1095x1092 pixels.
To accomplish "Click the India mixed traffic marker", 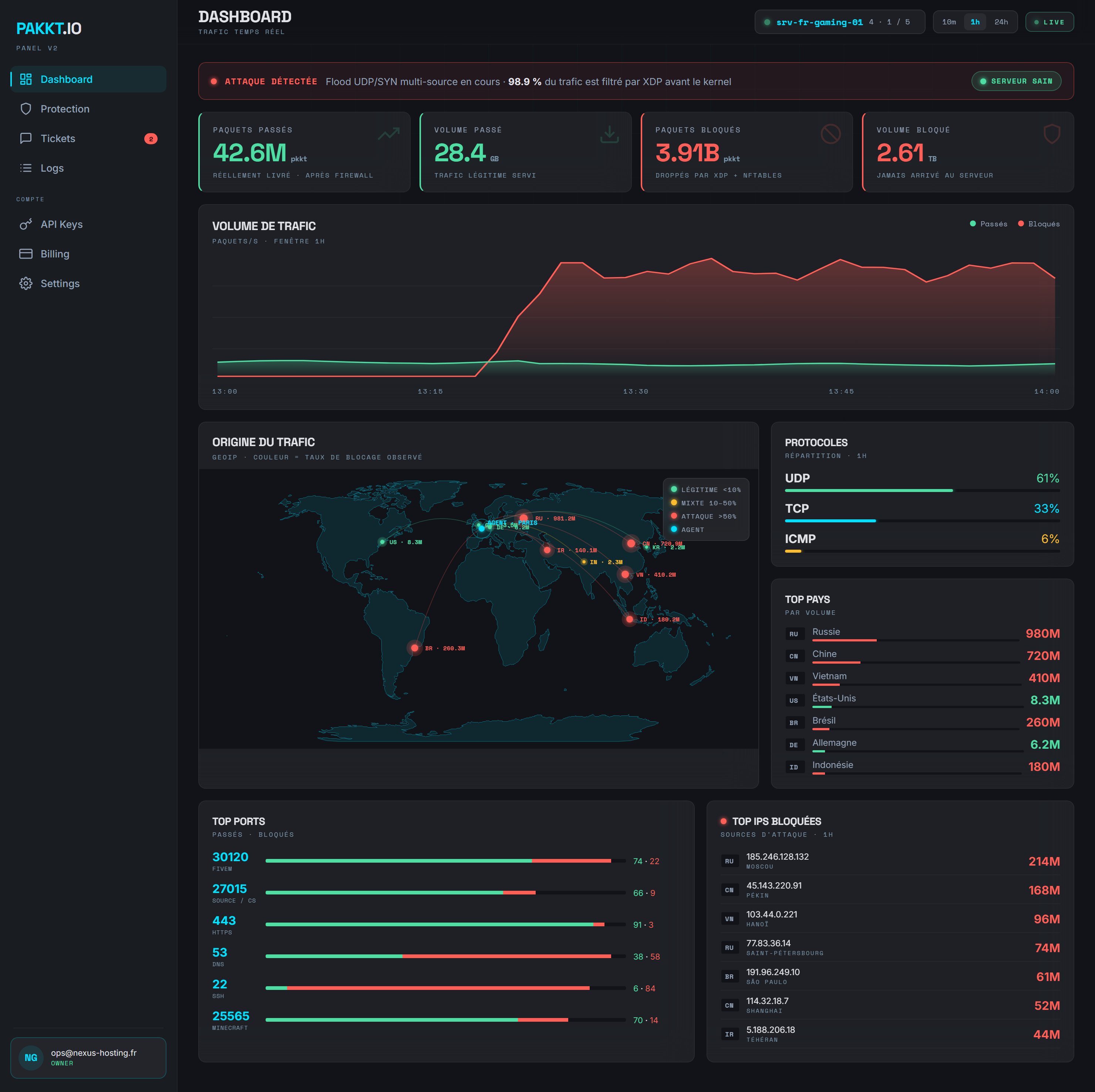I will tap(584, 562).
